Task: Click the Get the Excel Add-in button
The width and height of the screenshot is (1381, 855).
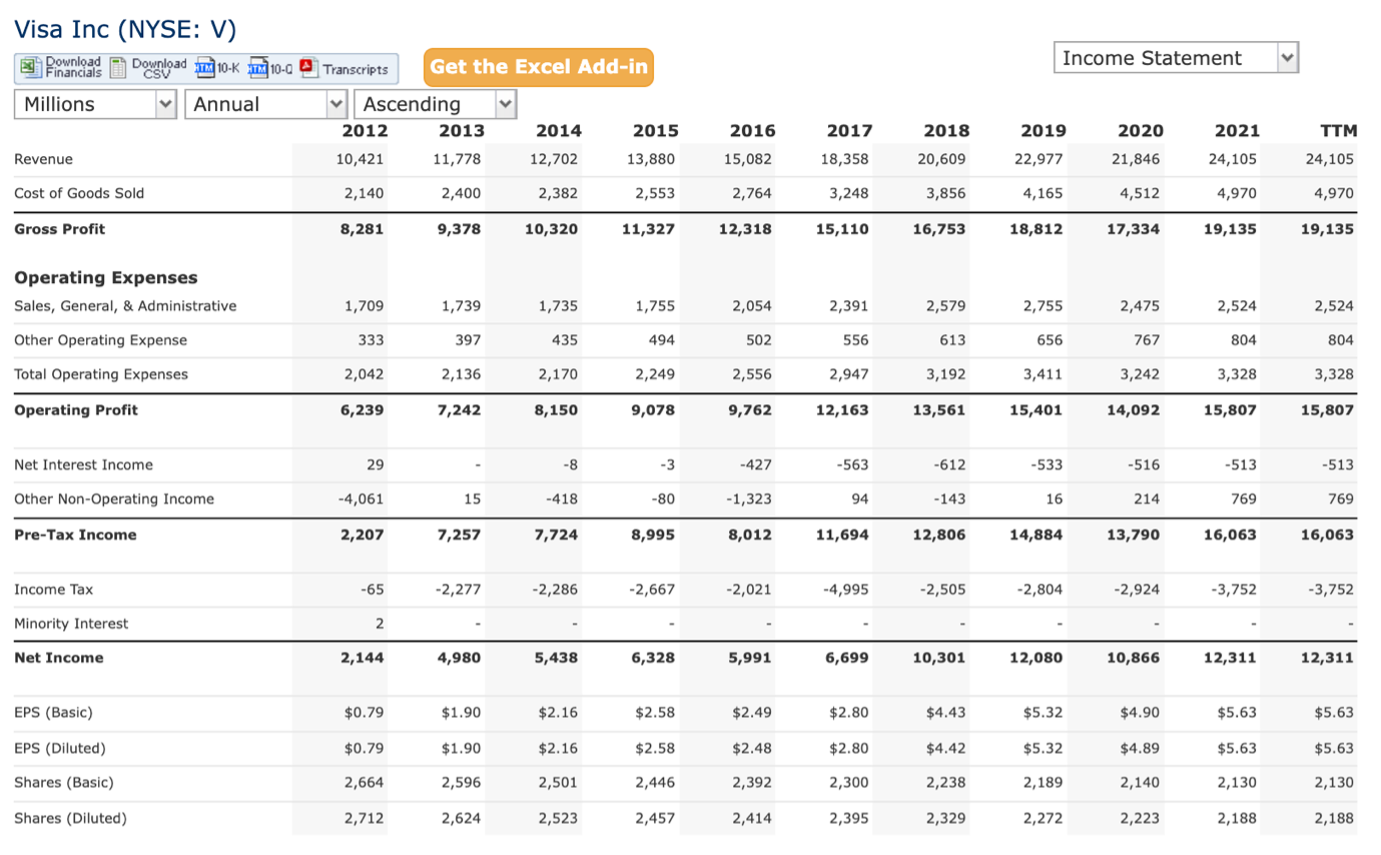Action: (x=538, y=67)
